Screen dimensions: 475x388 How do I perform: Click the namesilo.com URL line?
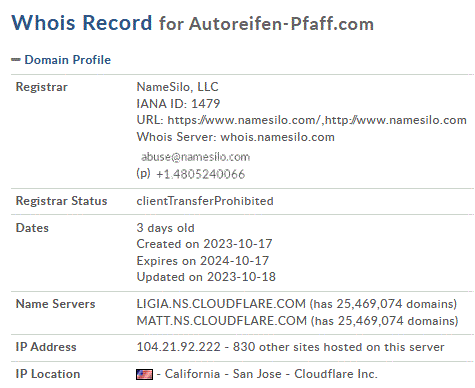[x=302, y=120]
